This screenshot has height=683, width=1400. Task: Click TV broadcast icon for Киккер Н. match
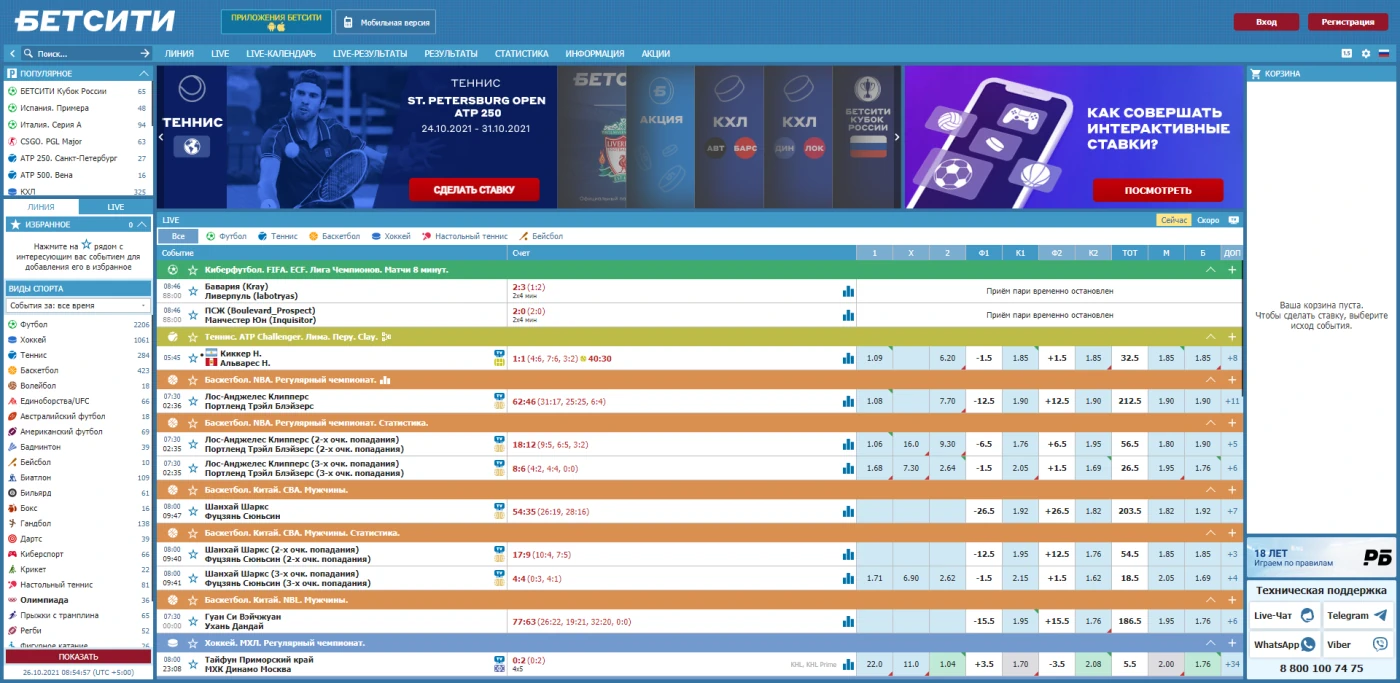click(498, 353)
